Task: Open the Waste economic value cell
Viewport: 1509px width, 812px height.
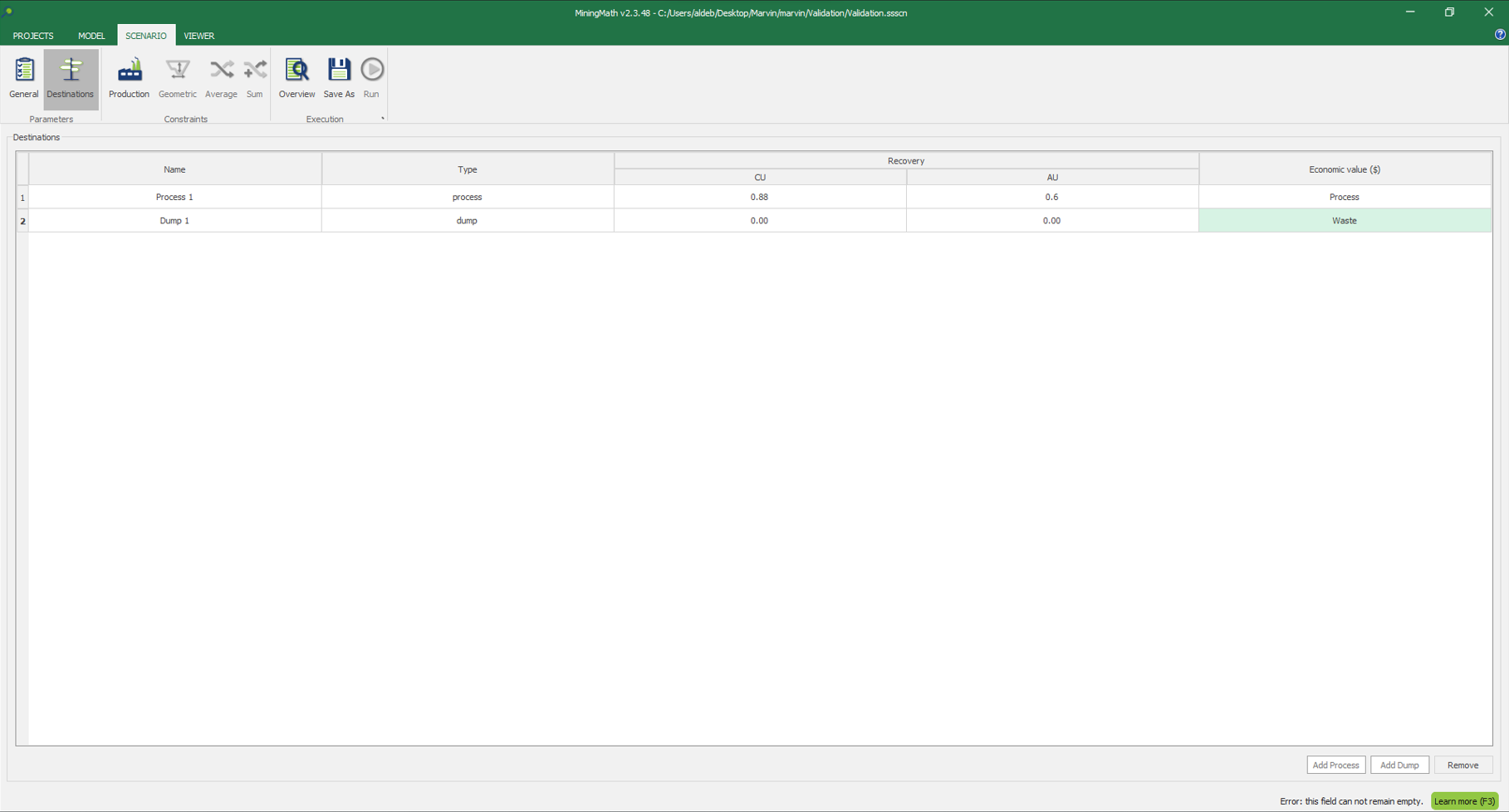Action: click(1344, 221)
